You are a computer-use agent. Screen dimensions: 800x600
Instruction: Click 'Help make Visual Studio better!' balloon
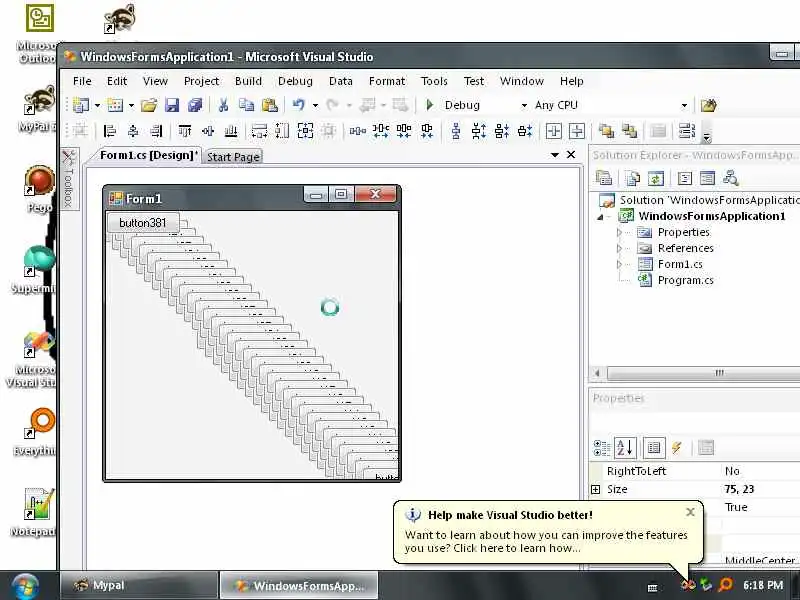pos(547,532)
